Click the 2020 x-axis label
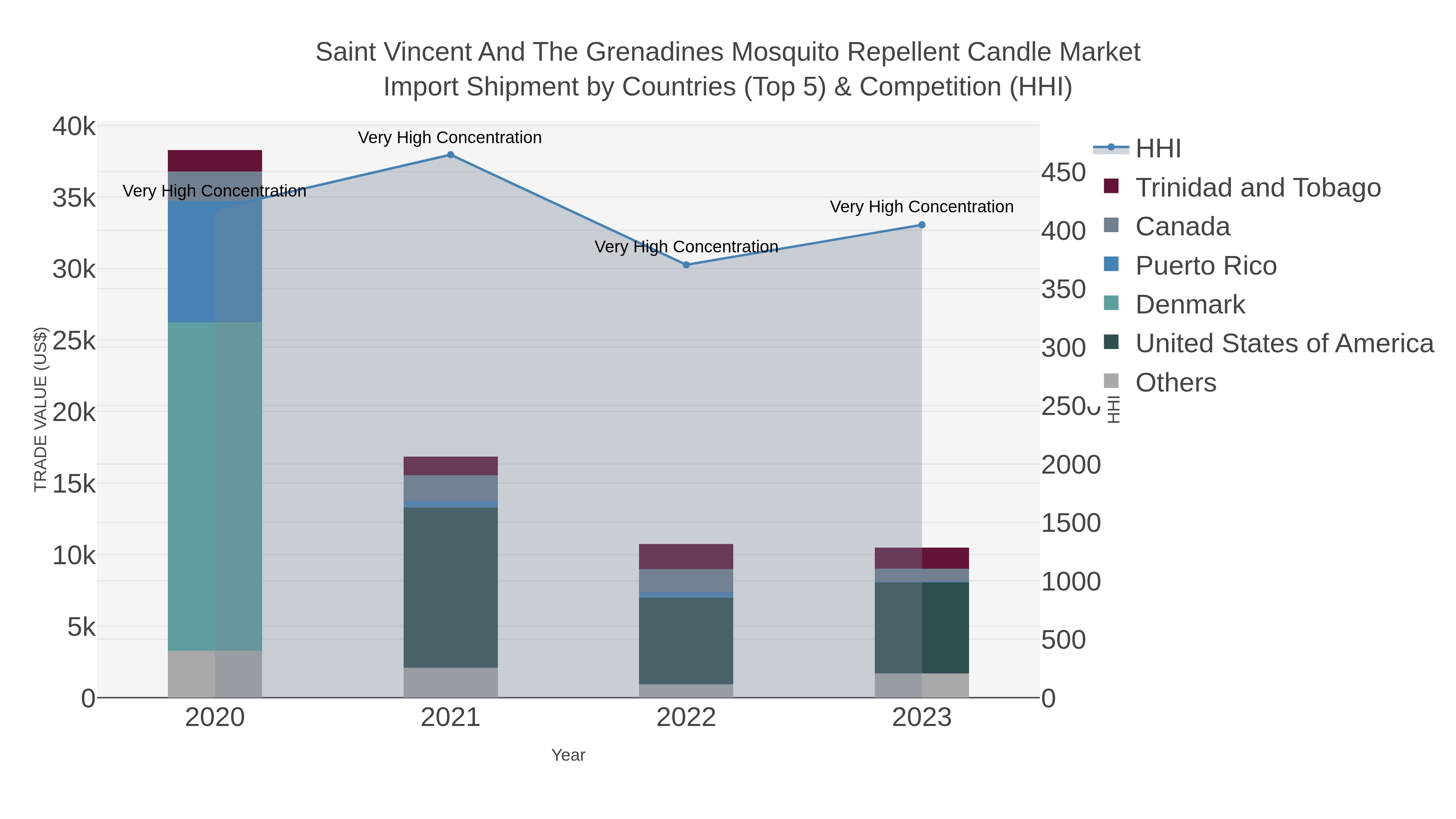This screenshot has height=819, width=1456. 215,718
